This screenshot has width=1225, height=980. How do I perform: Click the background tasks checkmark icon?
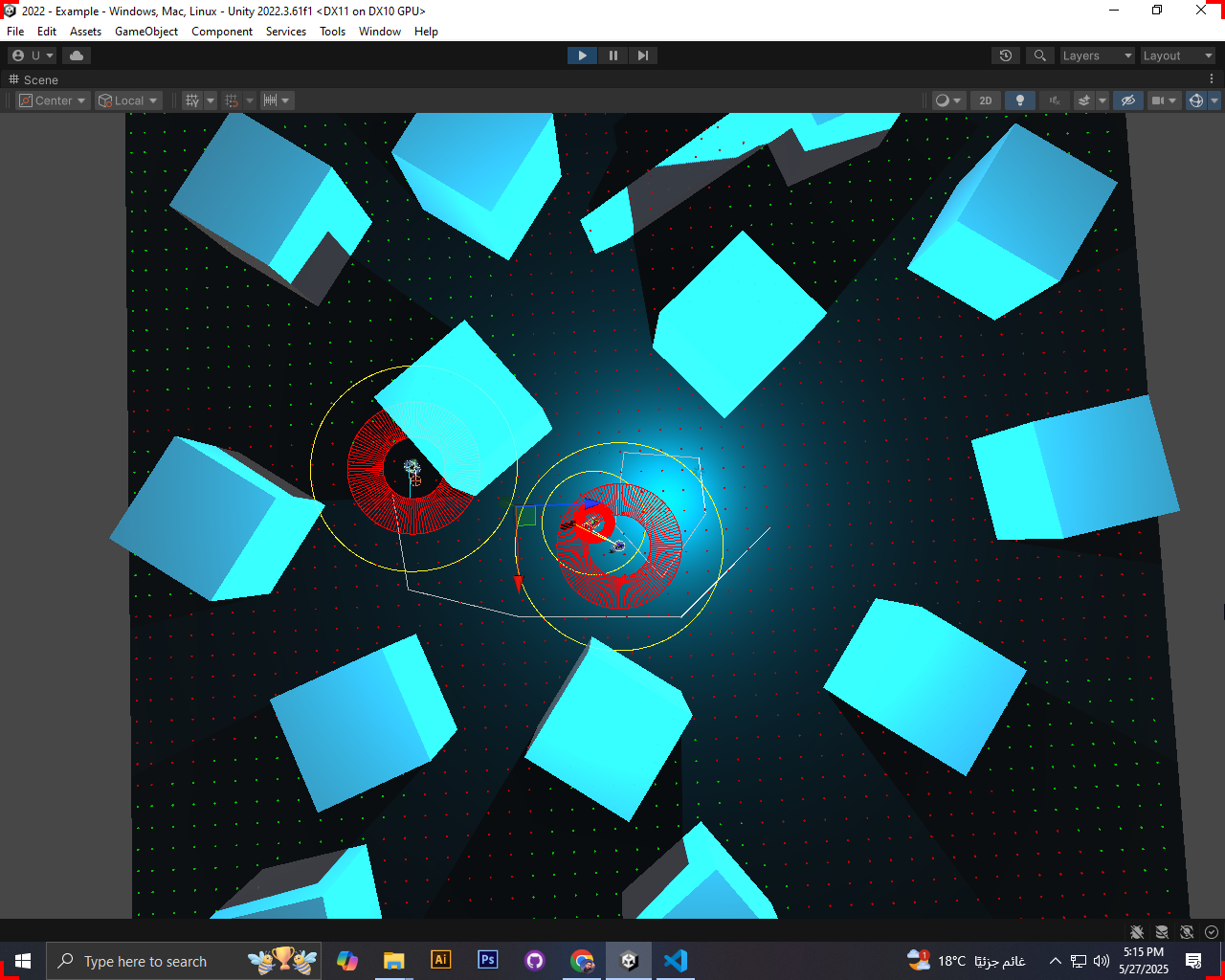coord(1212,931)
